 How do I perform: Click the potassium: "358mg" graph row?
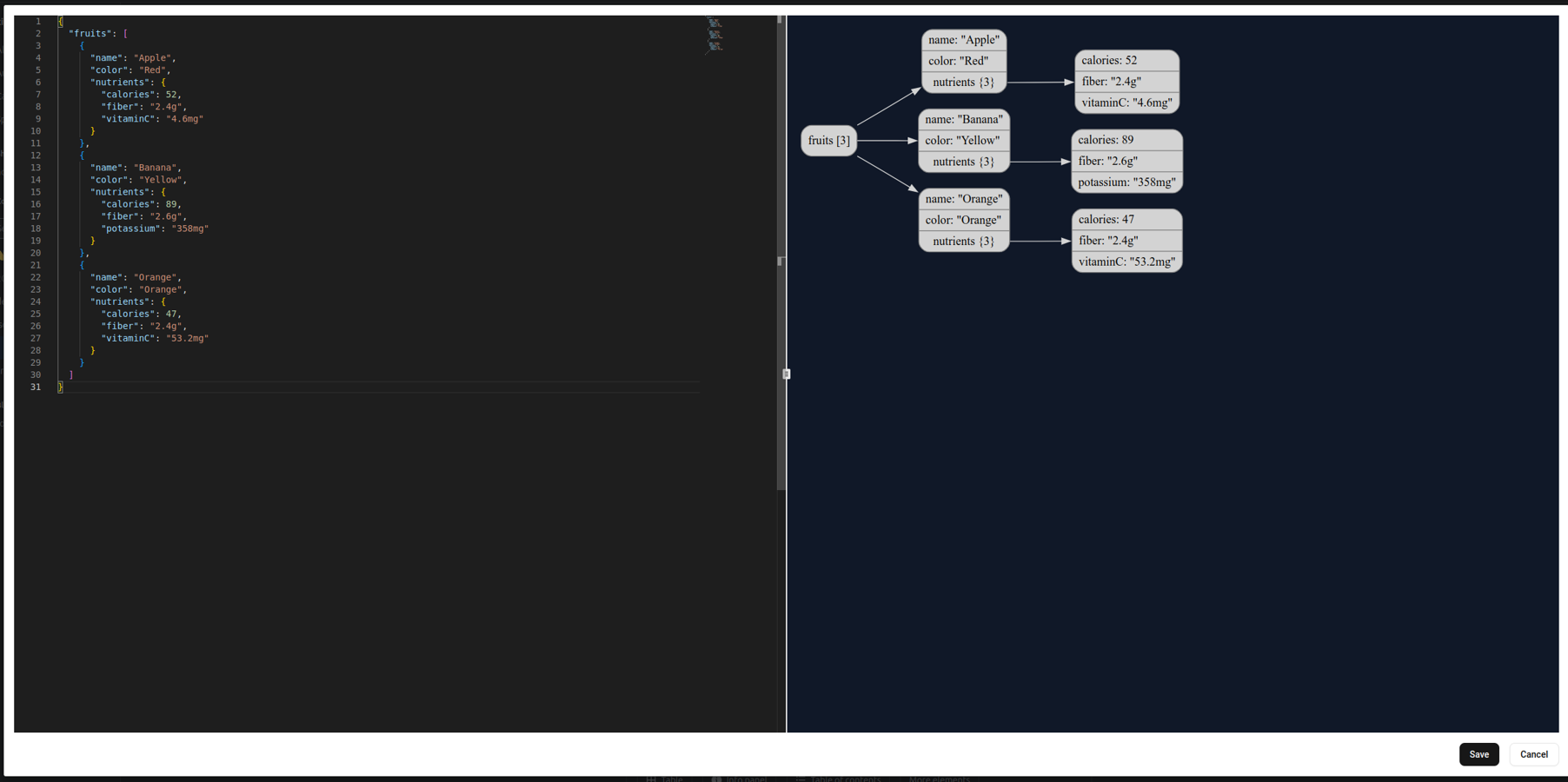1127,182
